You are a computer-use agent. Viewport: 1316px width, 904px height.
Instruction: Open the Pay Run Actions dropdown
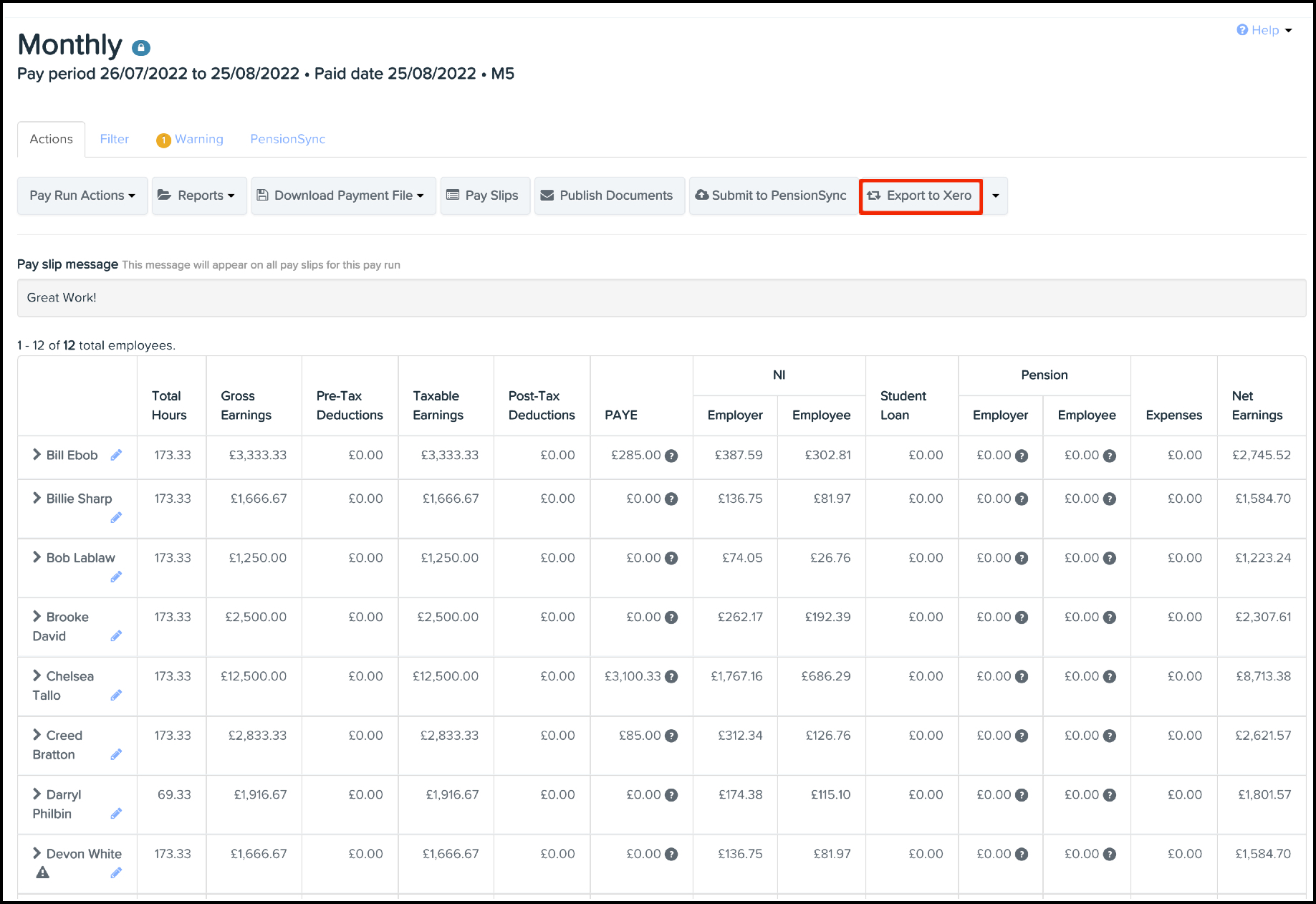tap(82, 196)
